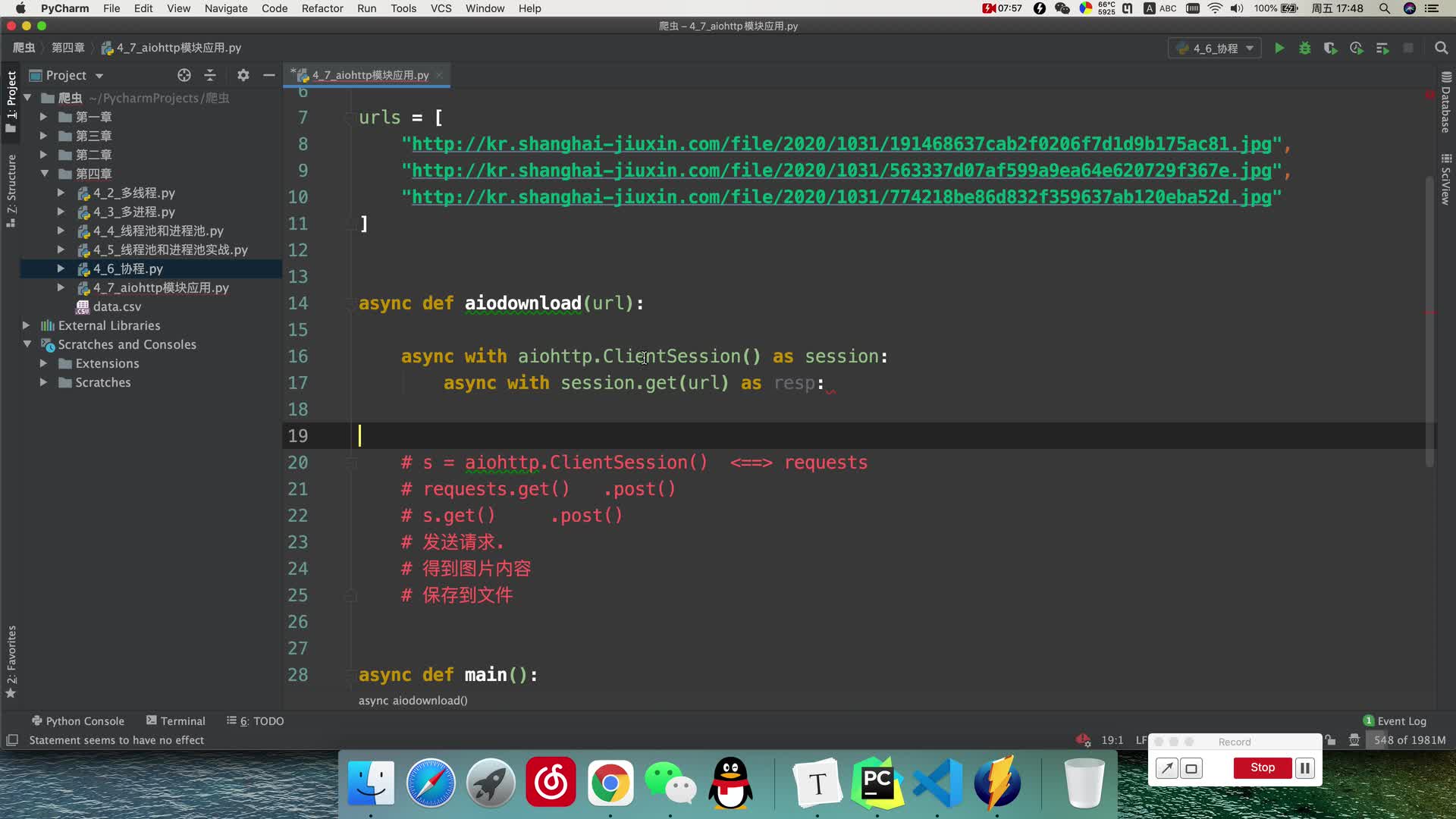1456x819 pixels.
Task: Close the 4_7_aiohttp模块应用.py tab
Action: click(439, 75)
